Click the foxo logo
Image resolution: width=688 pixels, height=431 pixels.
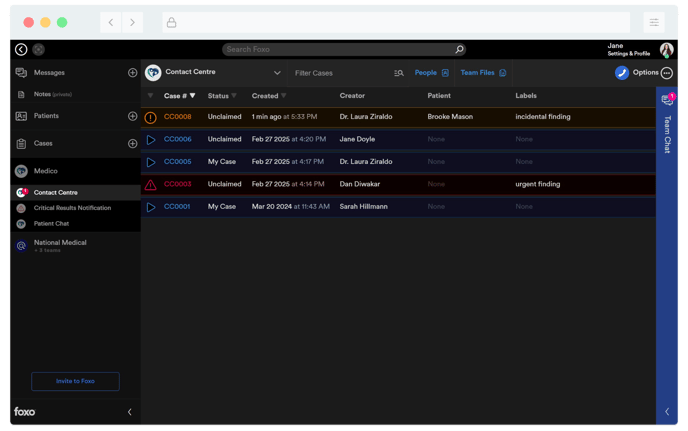[25, 412]
